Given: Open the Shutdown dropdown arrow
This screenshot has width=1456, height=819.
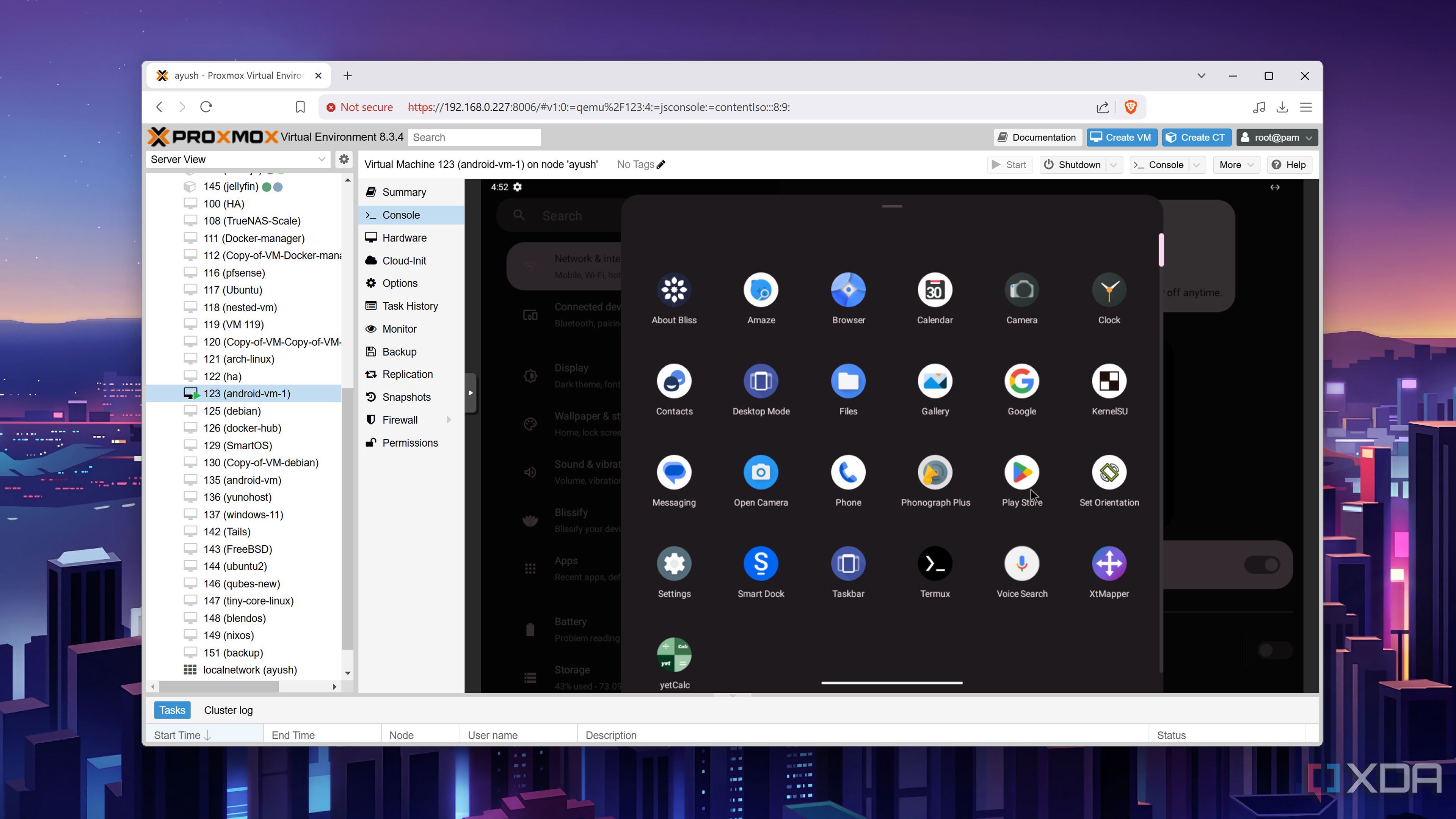Looking at the screenshot, I should 1114,165.
